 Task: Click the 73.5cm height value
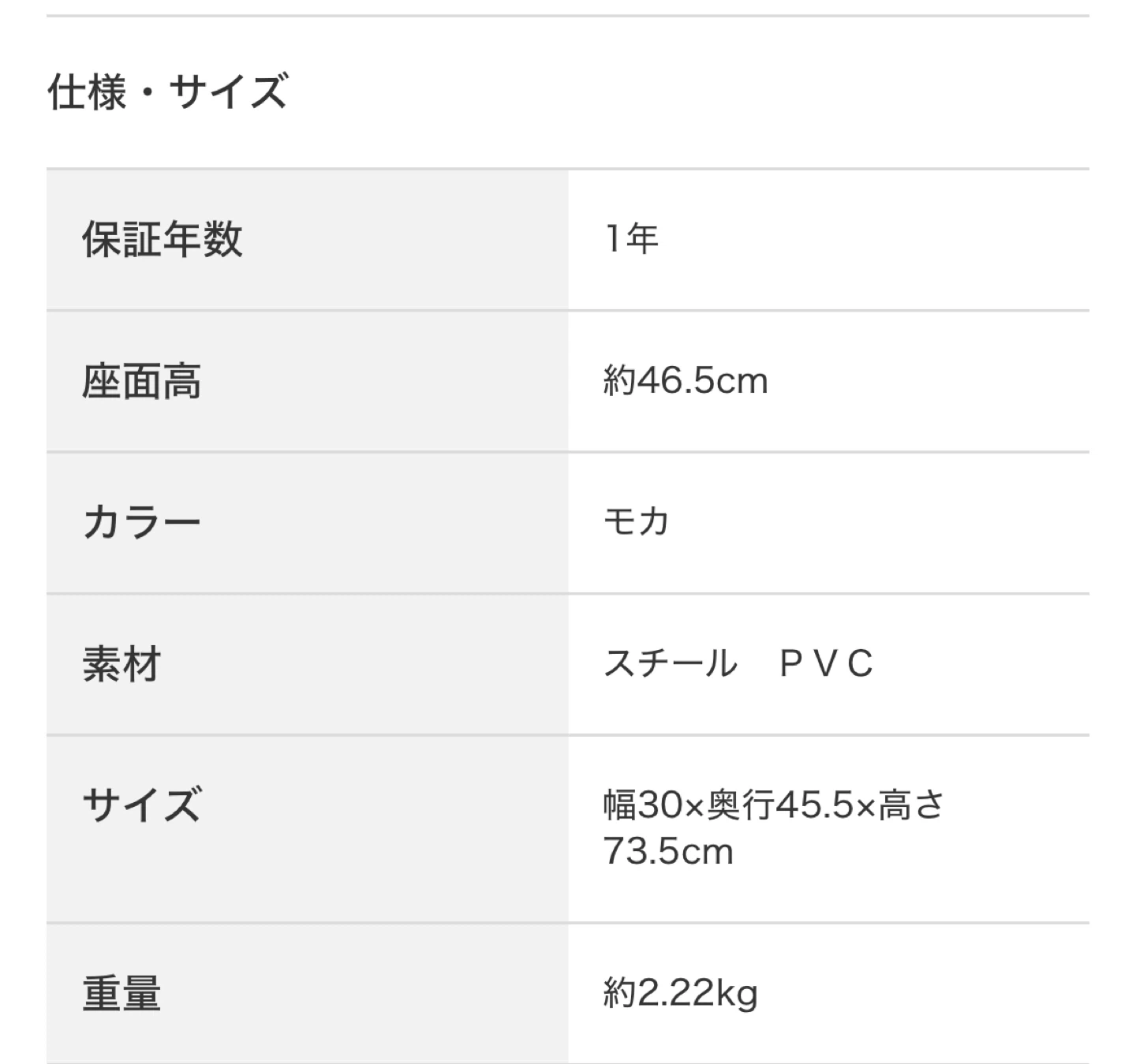668,852
